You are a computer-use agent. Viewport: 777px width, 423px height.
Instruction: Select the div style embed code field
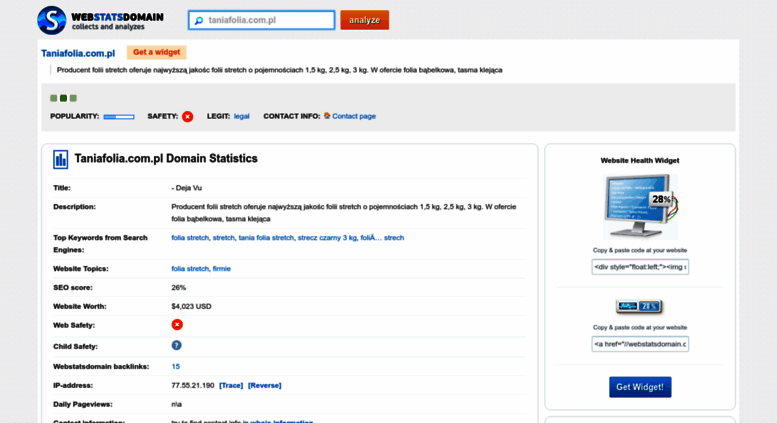click(640, 267)
